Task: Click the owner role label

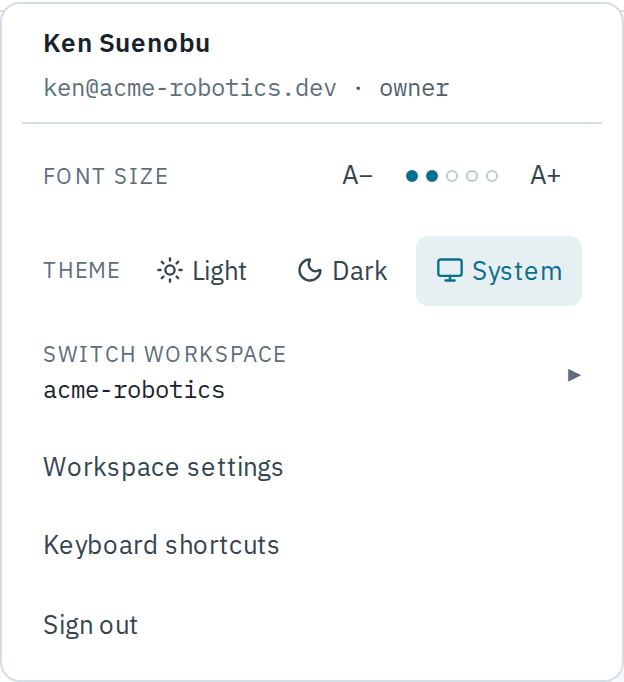Action: coord(414,88)
